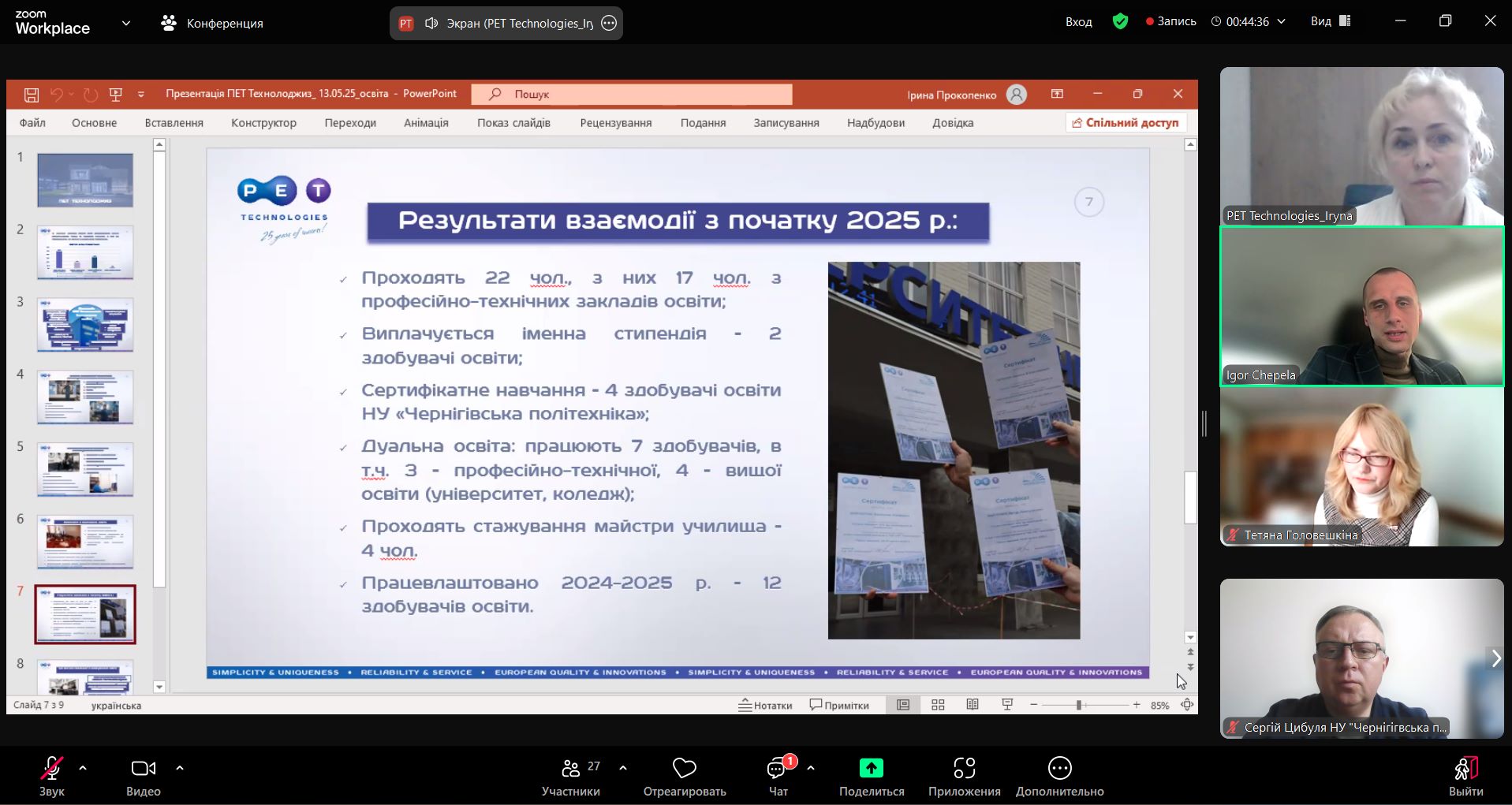Click the Вход sign-in link

click(1078, 22)
